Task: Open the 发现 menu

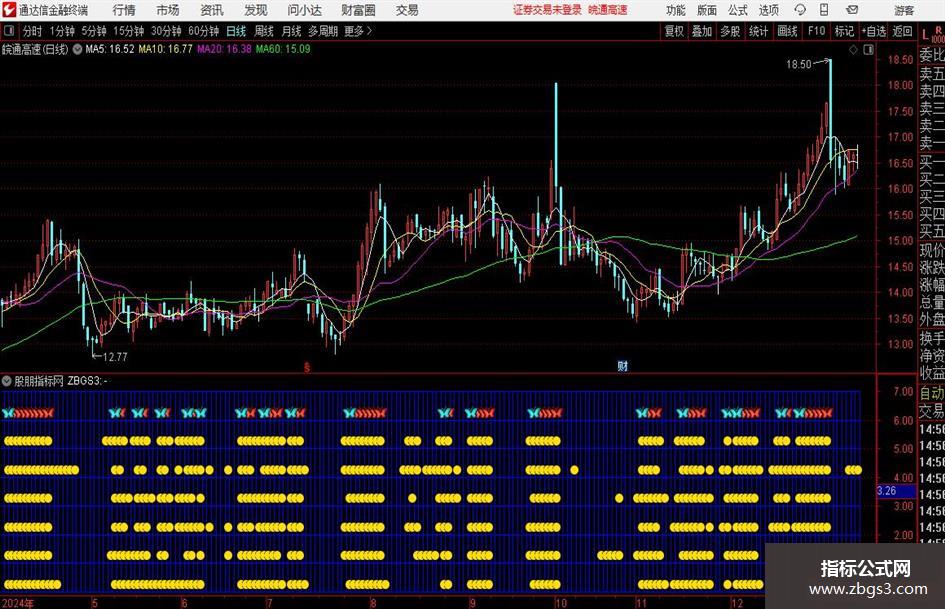Action: [x=256, y=10]
